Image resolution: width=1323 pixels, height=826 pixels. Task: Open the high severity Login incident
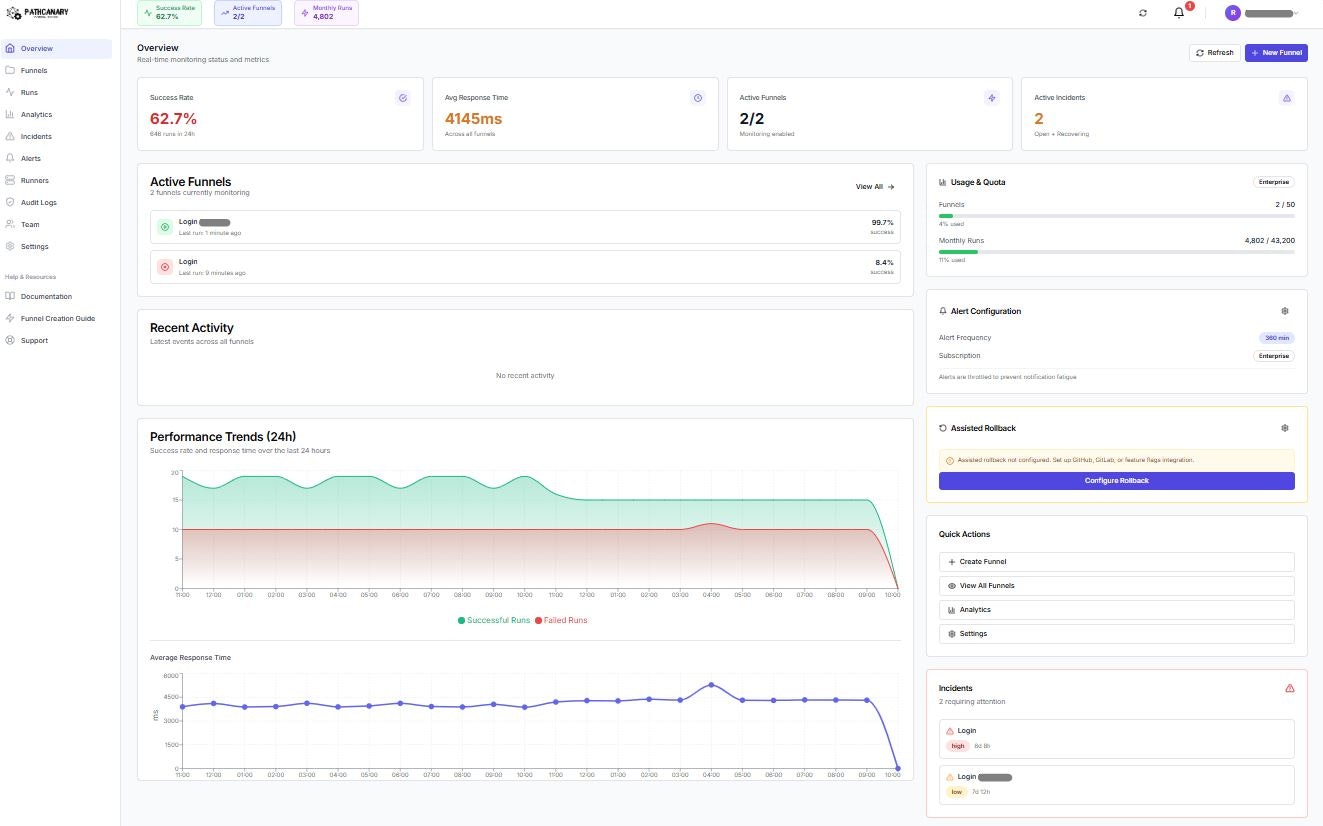(x=1116, y=738)
